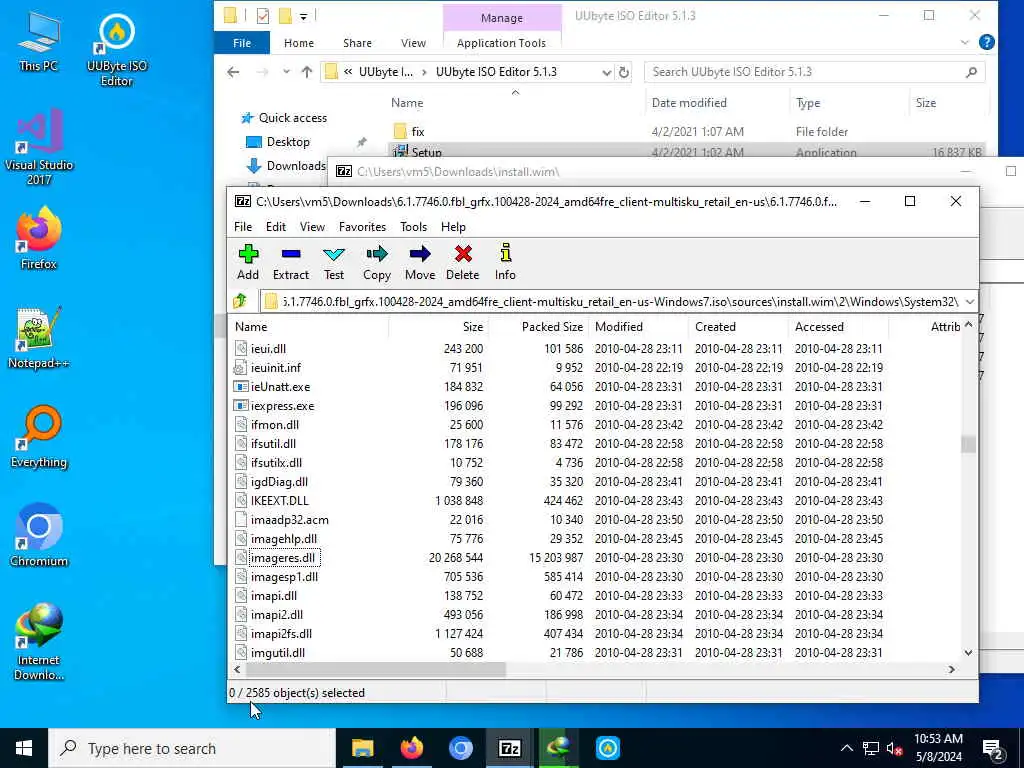This screenshot has height=768, width=1024.
Task: Sort by Accessed column header
Action: [839, 327]
